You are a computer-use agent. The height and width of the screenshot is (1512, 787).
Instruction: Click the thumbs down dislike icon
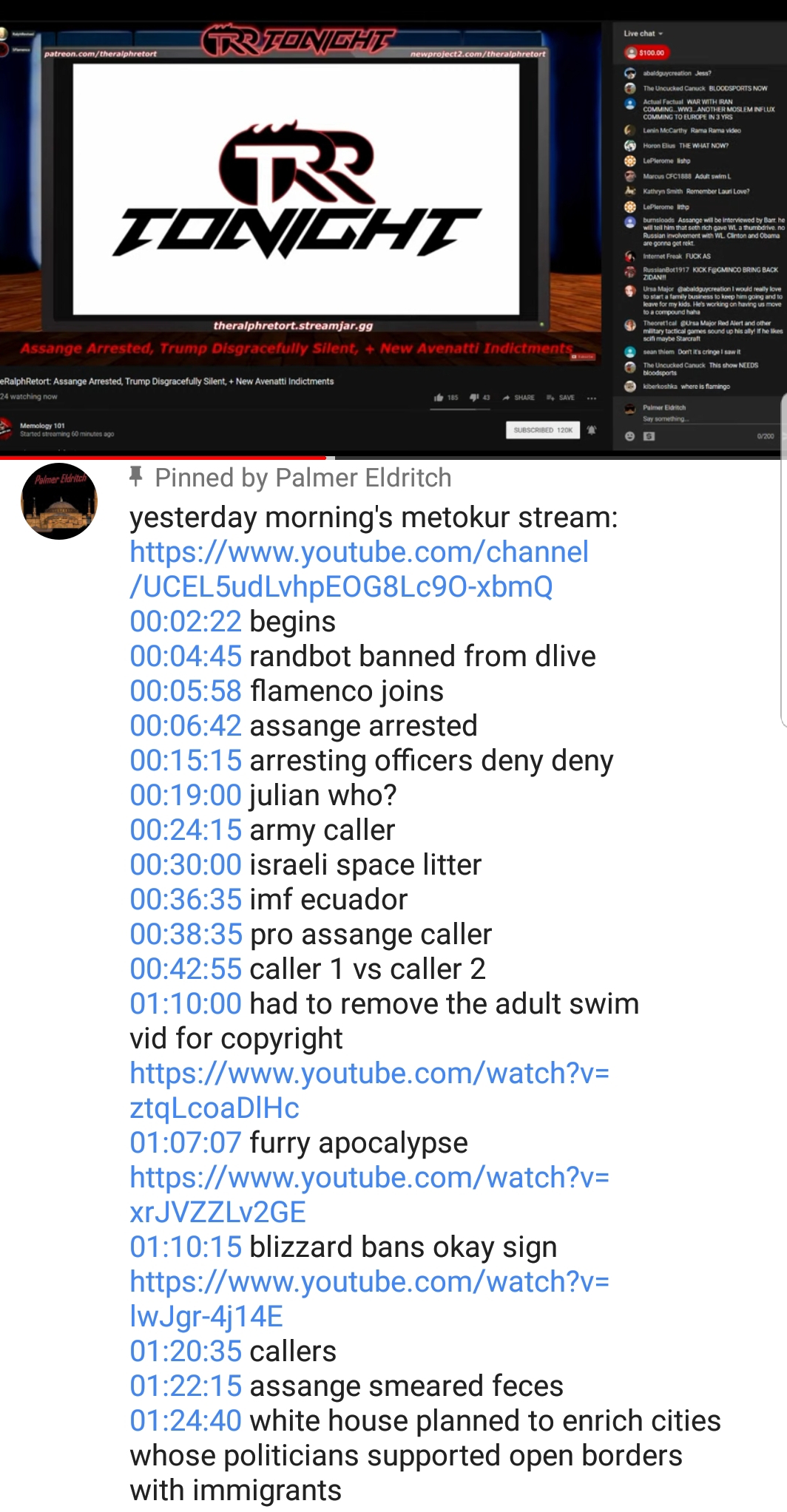click(474, 398)
